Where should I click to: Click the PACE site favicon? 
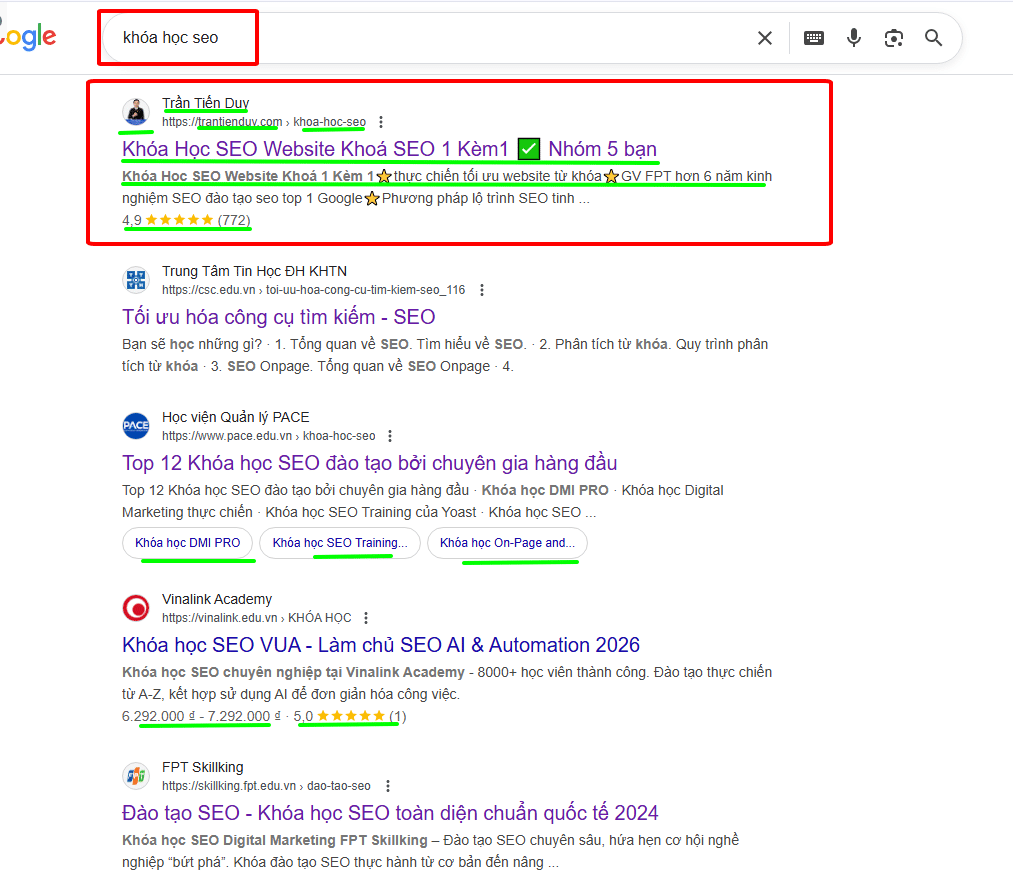click(135, 423)
